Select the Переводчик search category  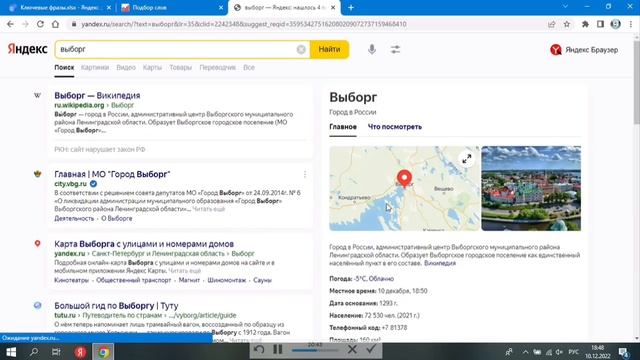click(x=218, y=68)
